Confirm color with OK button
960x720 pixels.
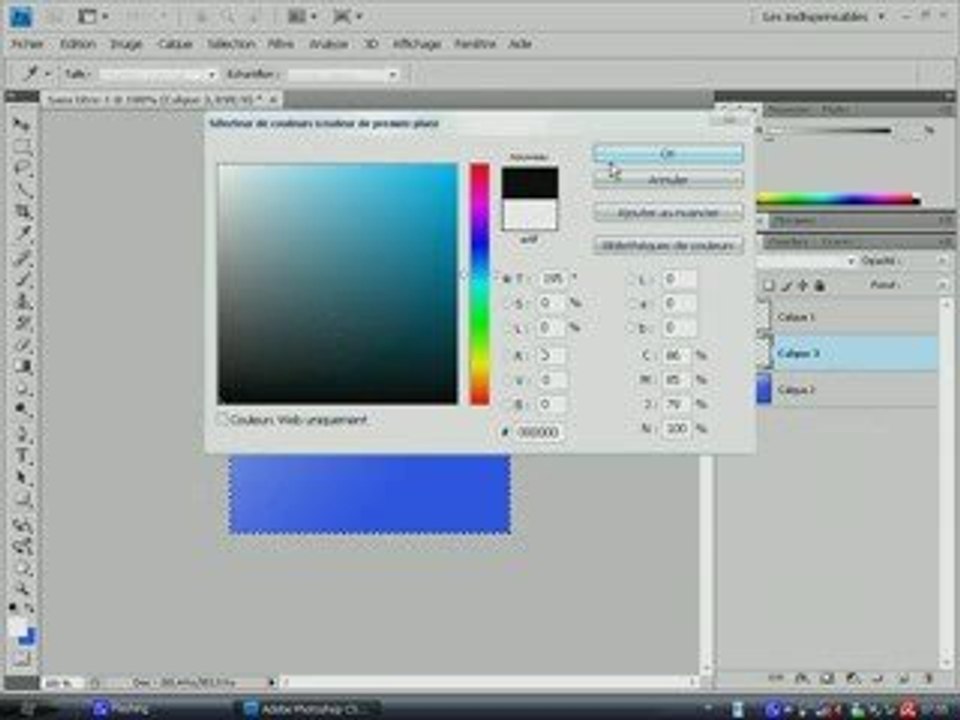tap(669, 154)
